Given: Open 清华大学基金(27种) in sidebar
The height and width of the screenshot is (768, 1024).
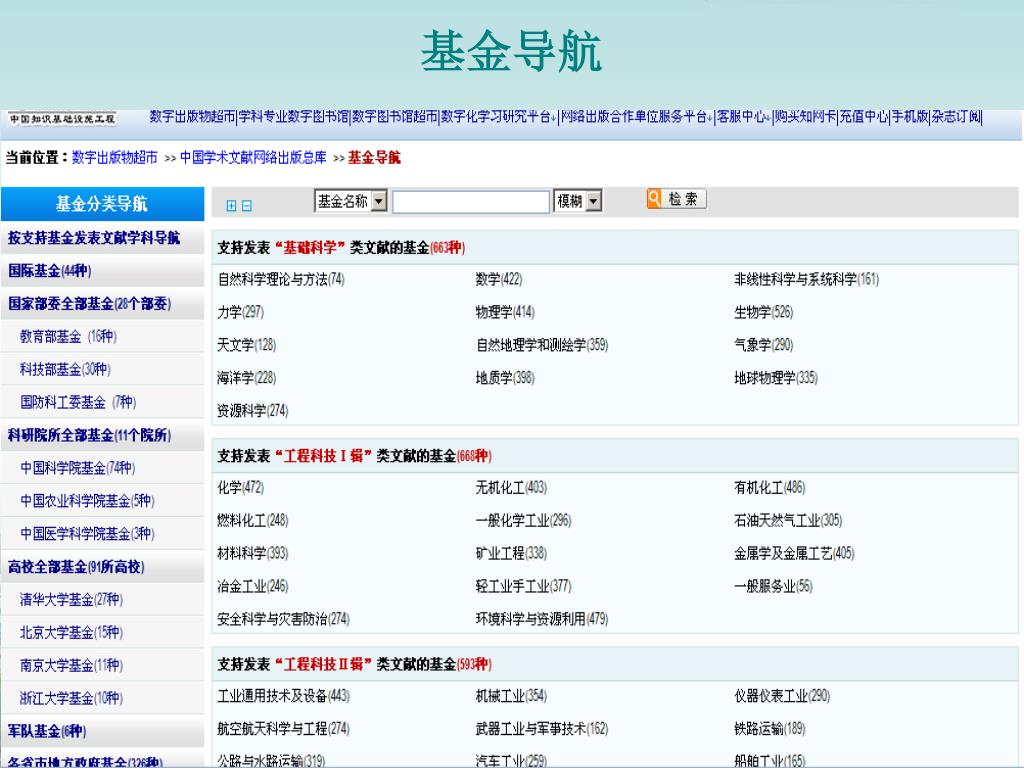Looking at the screenshot, I should 71,600.
